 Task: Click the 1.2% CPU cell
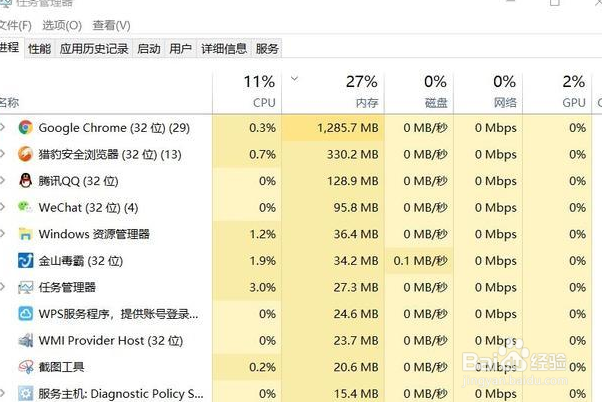tap(247, 234)
